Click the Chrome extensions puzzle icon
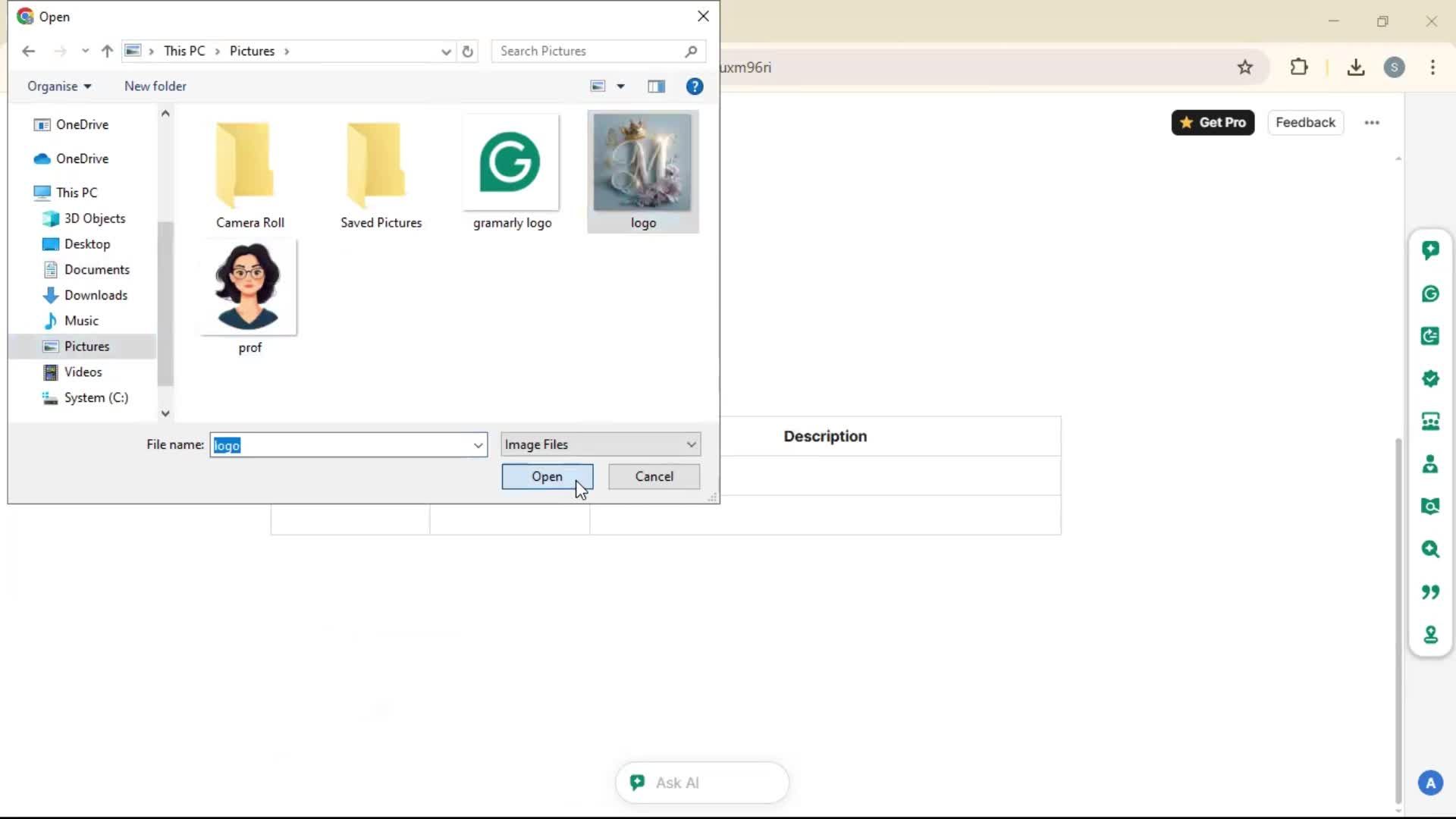Viewport: 1456px width, 819px height. tap(1299, 67)
